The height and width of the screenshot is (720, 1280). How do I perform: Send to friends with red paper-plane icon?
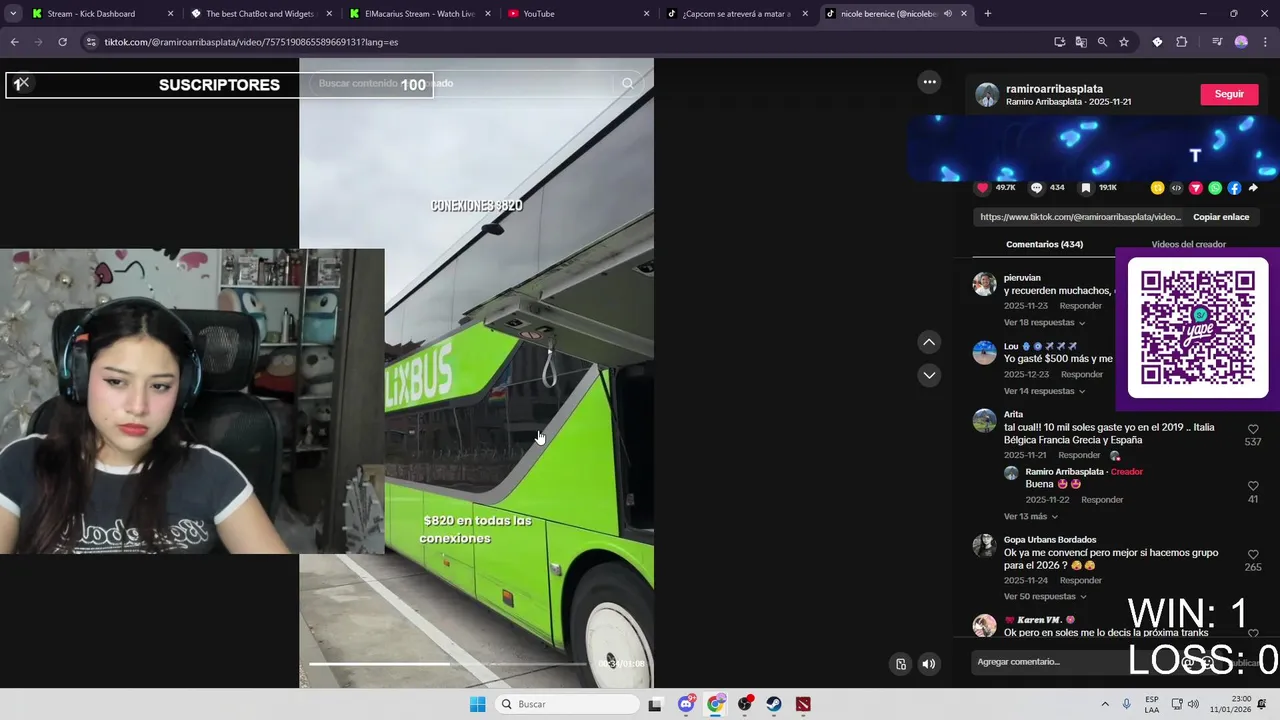[x=1196, y=188]
